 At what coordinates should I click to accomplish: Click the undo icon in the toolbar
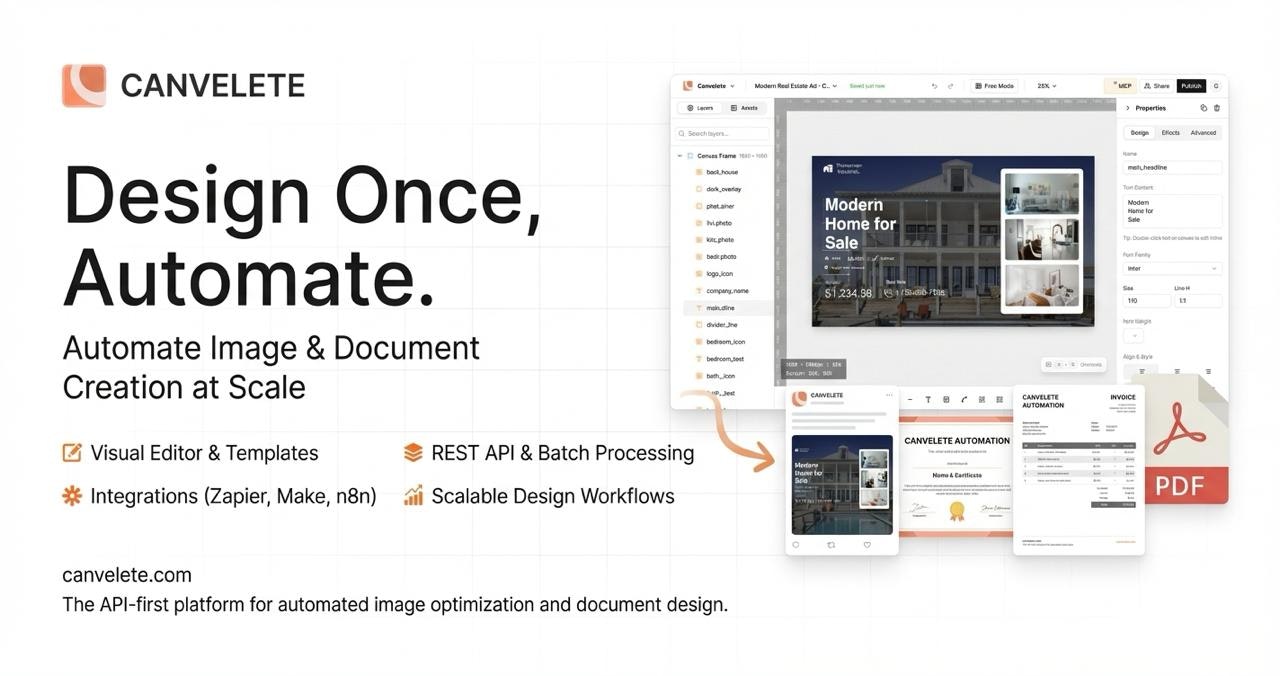pos(936,86)
